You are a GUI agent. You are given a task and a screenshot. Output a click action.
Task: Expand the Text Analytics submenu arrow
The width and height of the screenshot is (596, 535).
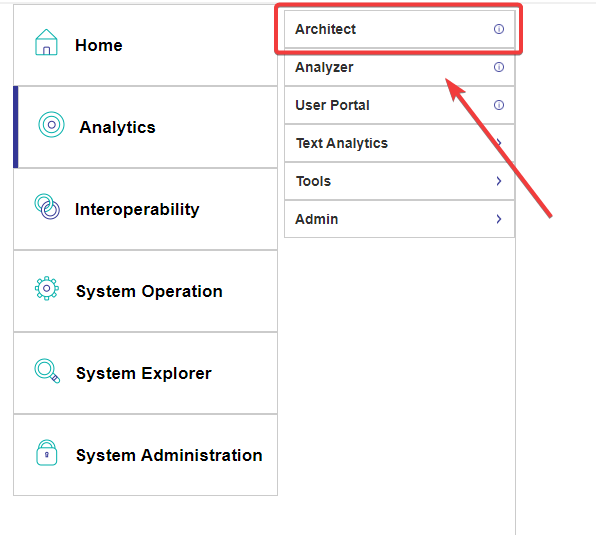coord(499,142)
